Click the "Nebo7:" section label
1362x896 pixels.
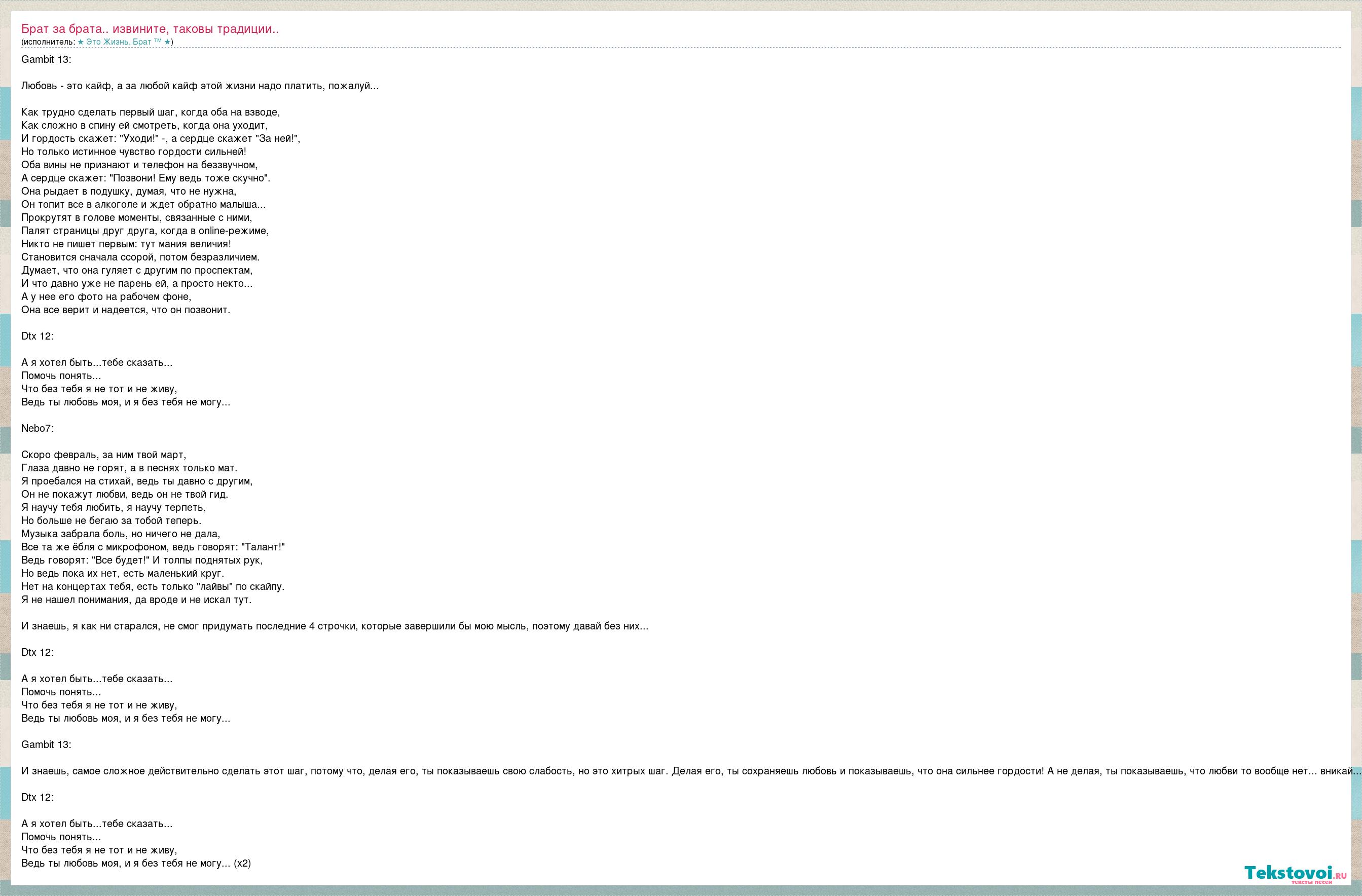37,428
